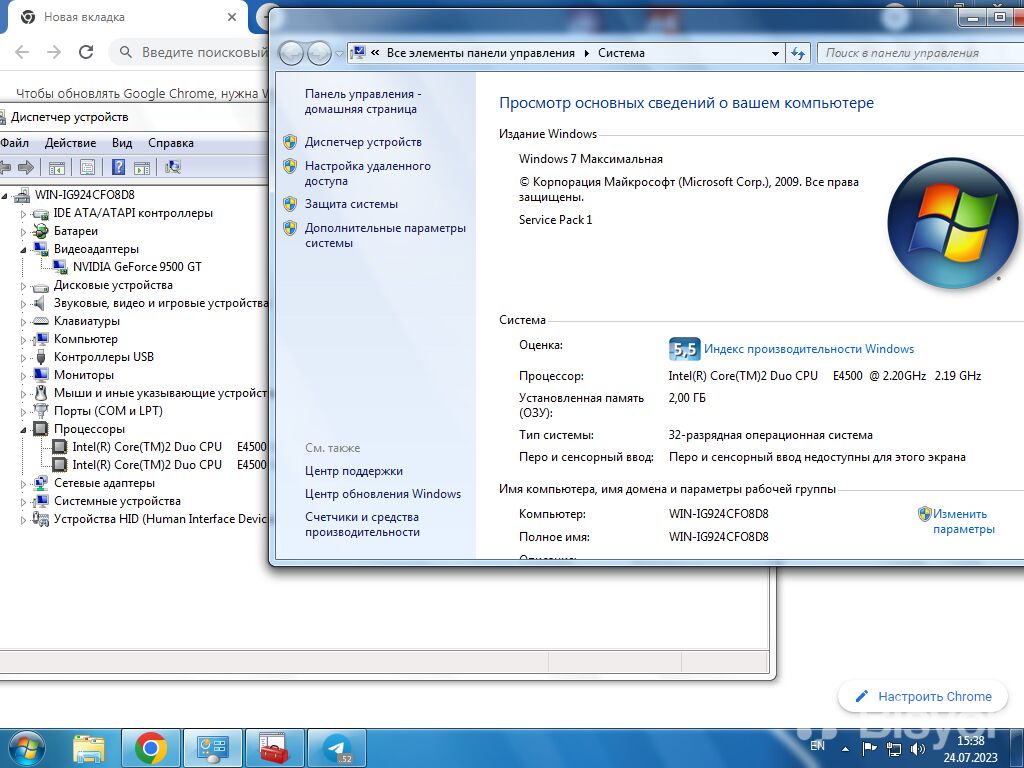Viewport: 1024px width, 768px height.
Task: Click the Порты (COM и LPT) icon
Action: point(40,411)
